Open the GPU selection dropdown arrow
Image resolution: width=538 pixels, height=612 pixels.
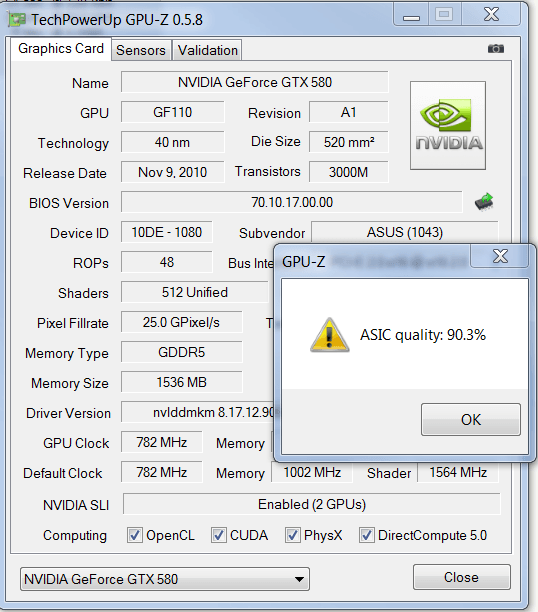pos(299,579)
